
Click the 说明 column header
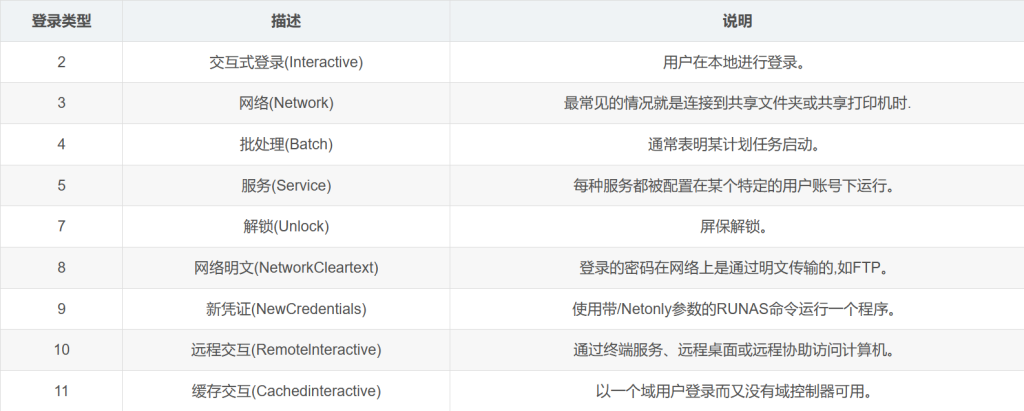pos(737,21)
